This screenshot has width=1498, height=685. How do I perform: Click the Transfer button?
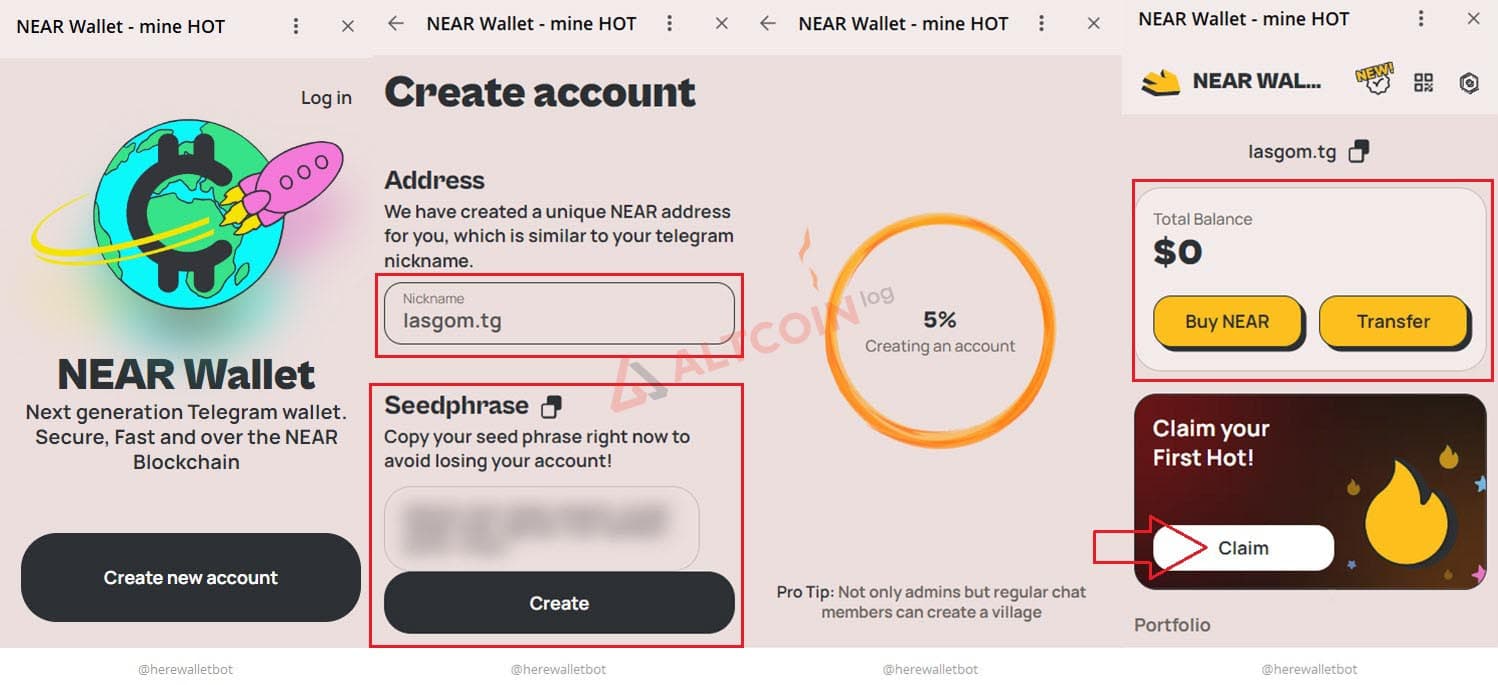point(1394,322)
